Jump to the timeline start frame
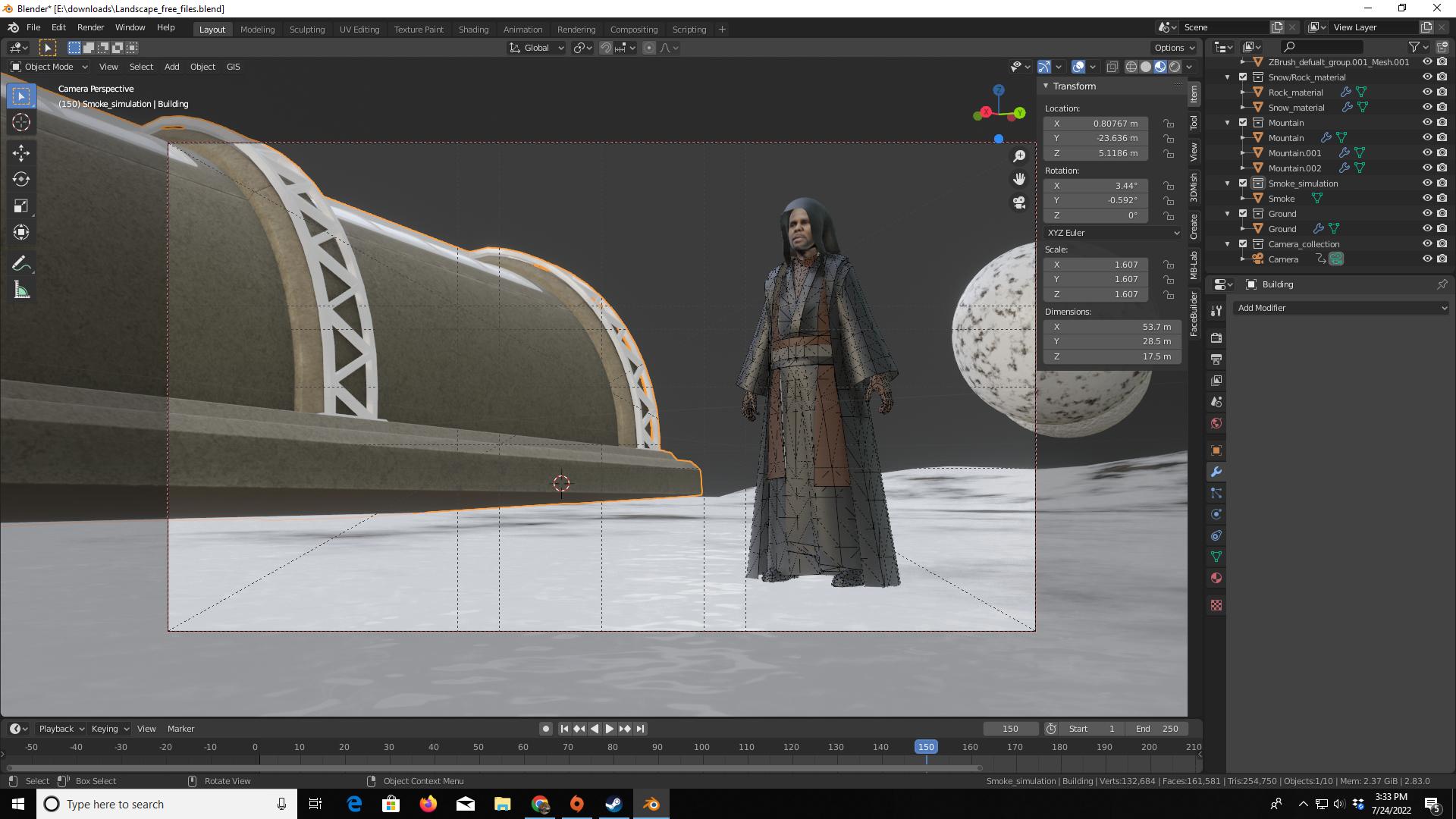Screen dimensions: 1456x819 (564, 729)
